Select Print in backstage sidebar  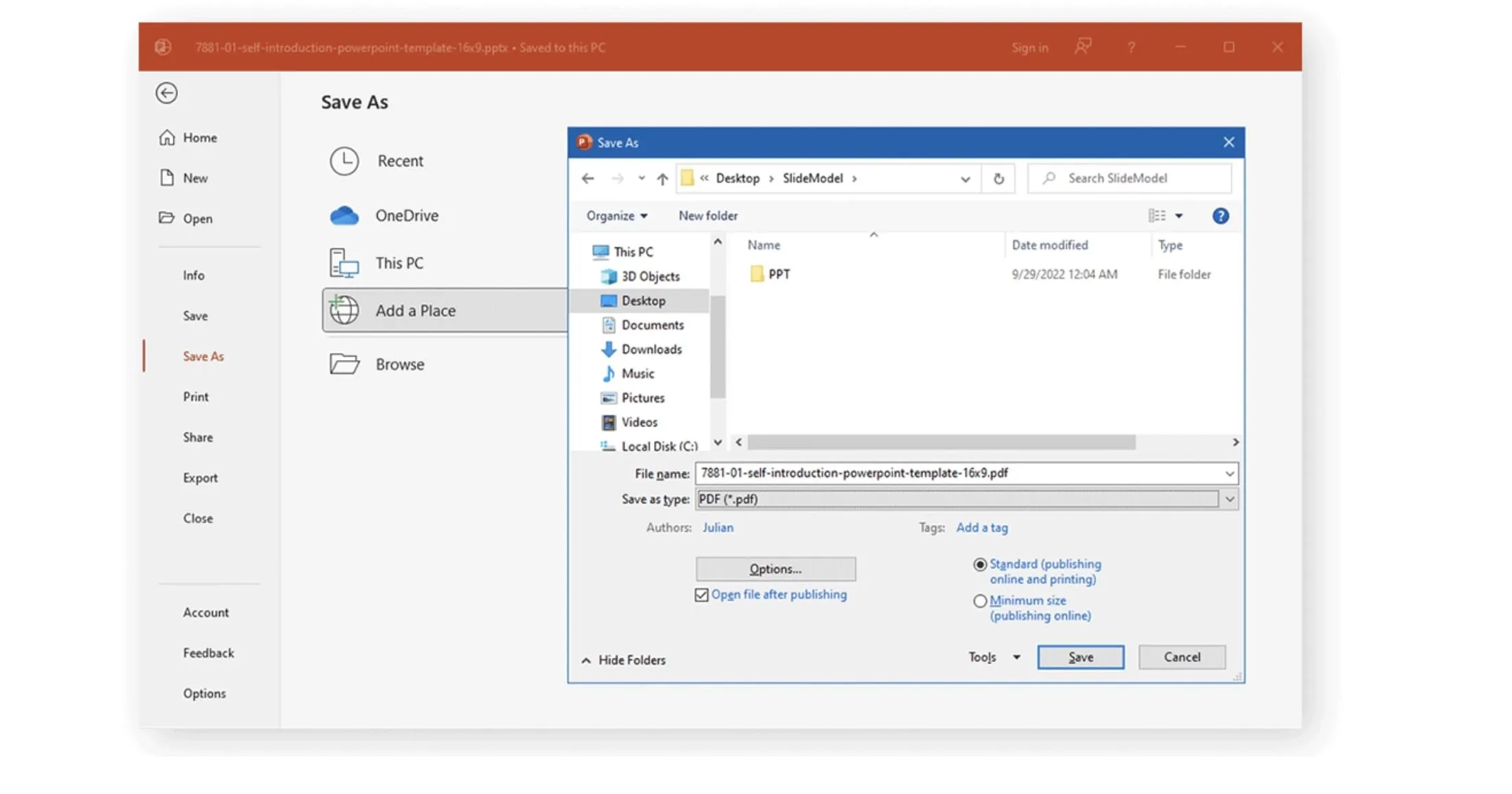[196, 397]
